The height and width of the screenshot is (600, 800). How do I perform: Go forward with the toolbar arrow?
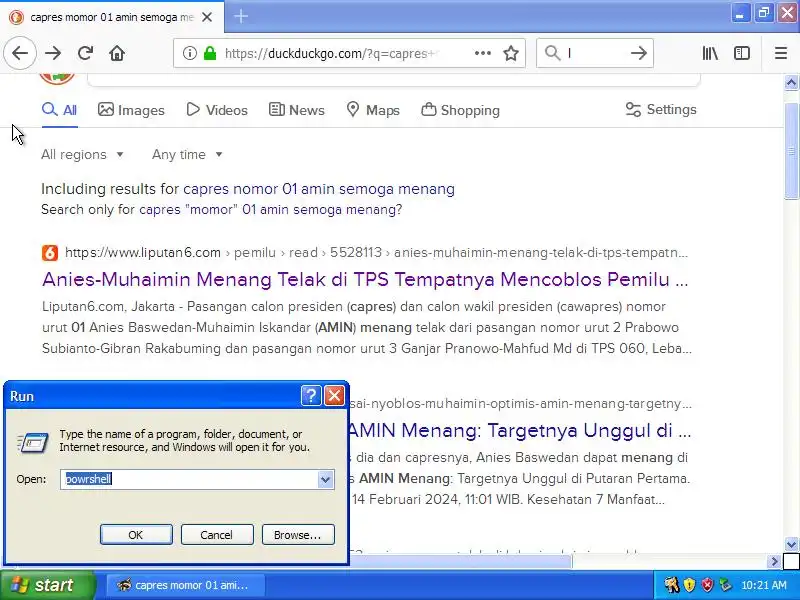[x=53, y=53]
